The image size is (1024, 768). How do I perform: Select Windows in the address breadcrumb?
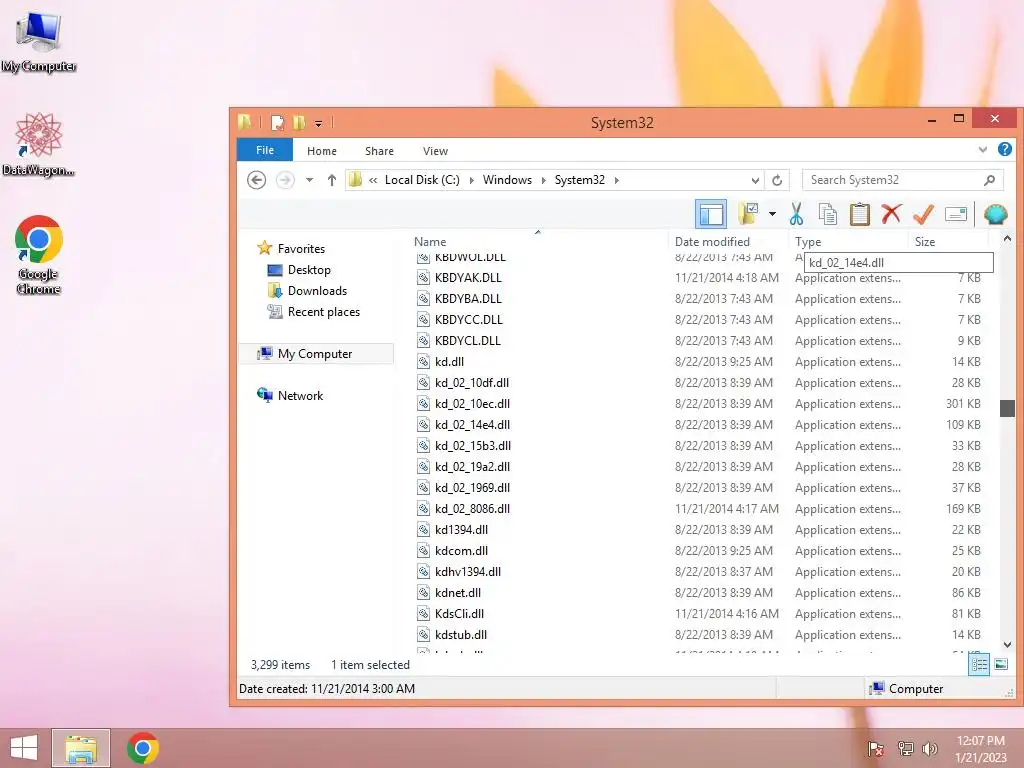pyautogui.click(x=507, y=180)
